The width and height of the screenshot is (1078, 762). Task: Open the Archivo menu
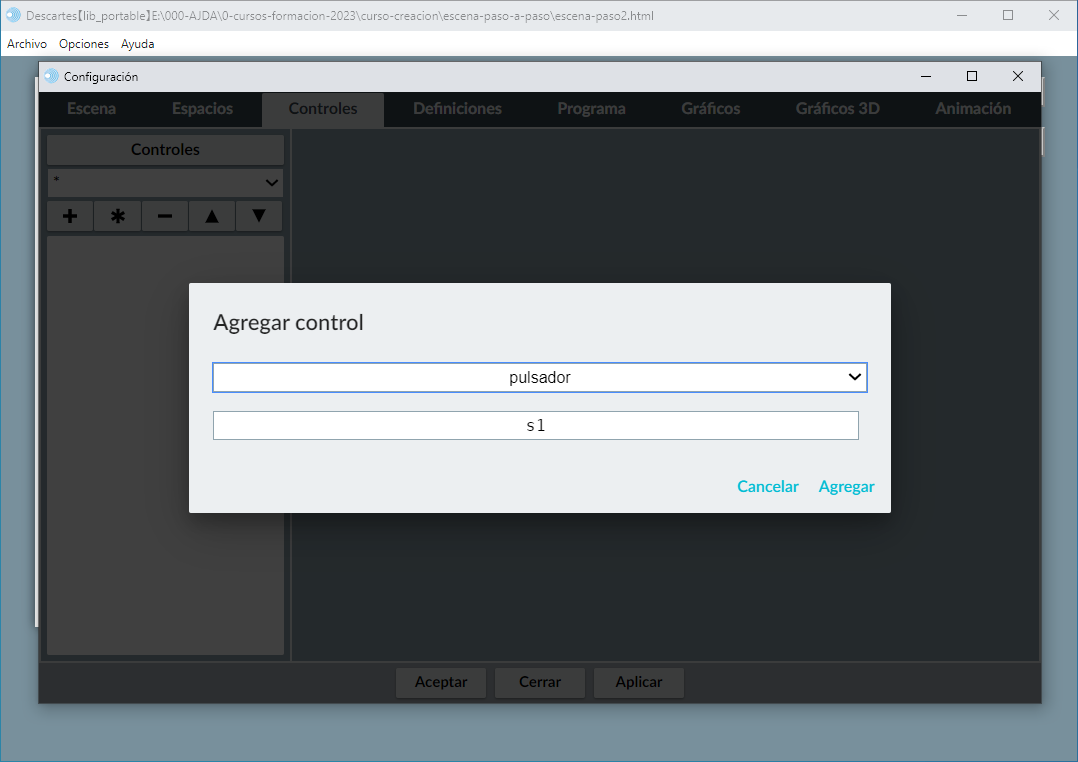[27, 44]
